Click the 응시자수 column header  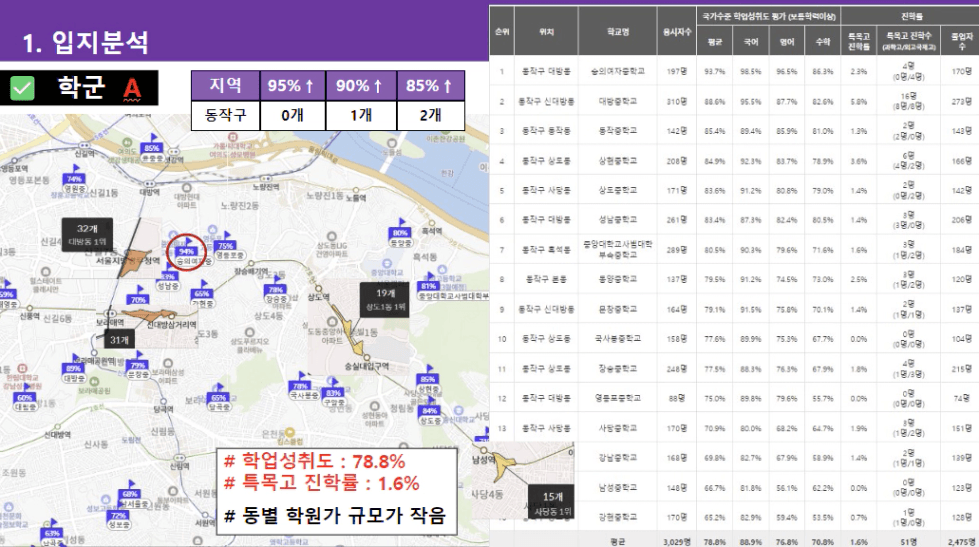pos(677,32)
